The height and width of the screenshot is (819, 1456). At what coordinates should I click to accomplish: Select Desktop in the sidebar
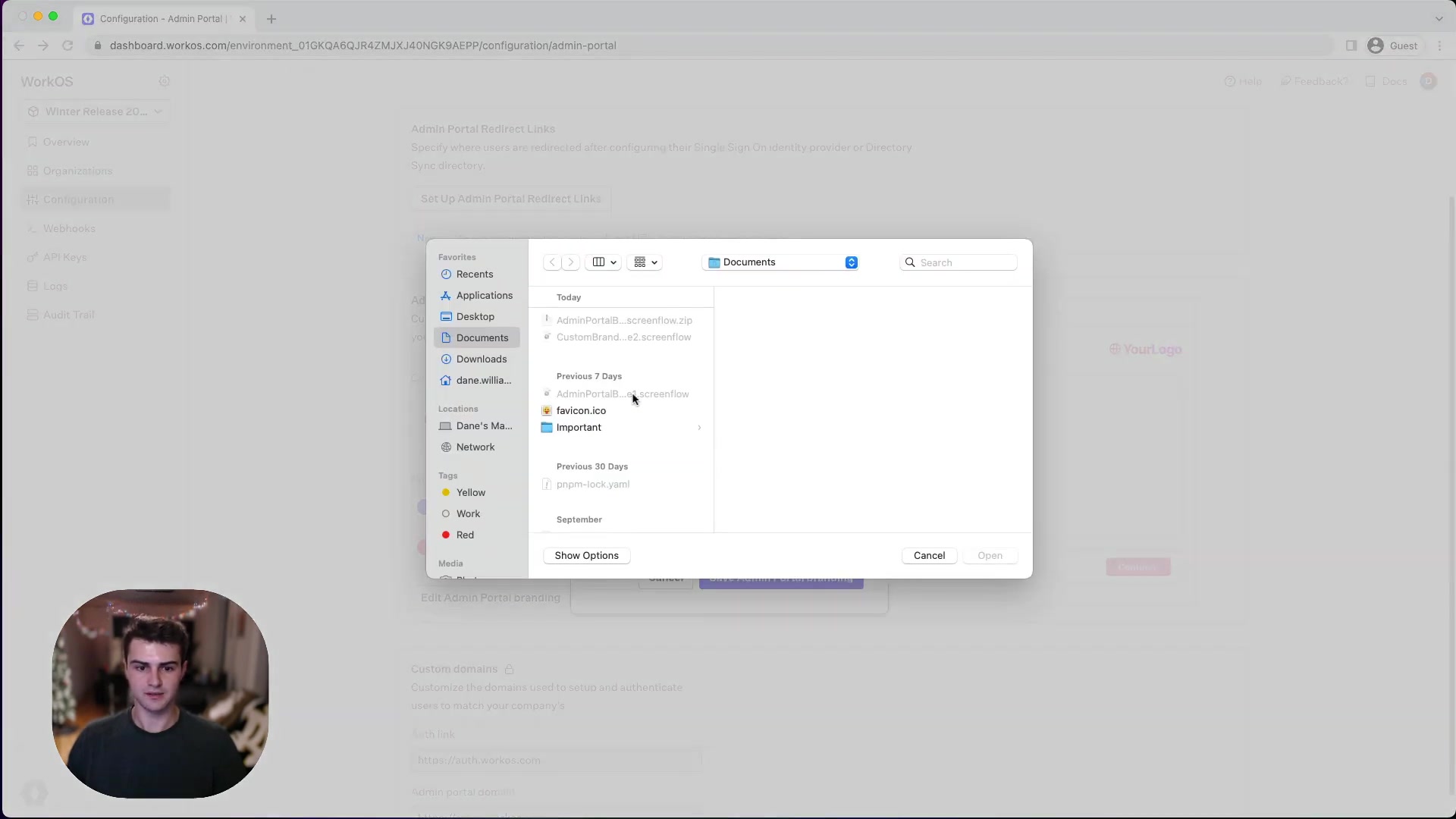coord(475,317)
